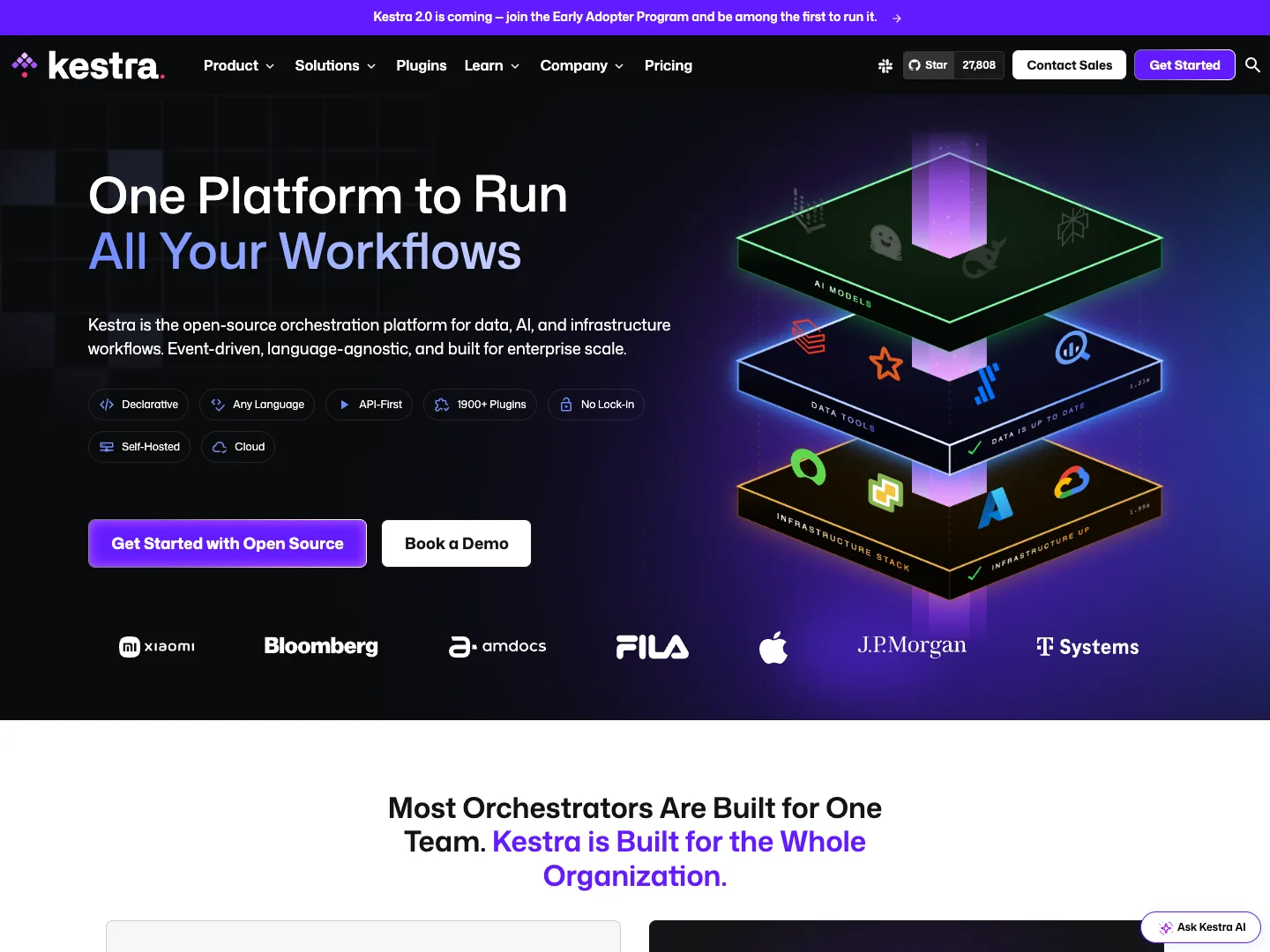Click the DATA IS UP TO DATE status text
The width and height of the screenshot is (1270, 952).
click(x=1038, y=424)
